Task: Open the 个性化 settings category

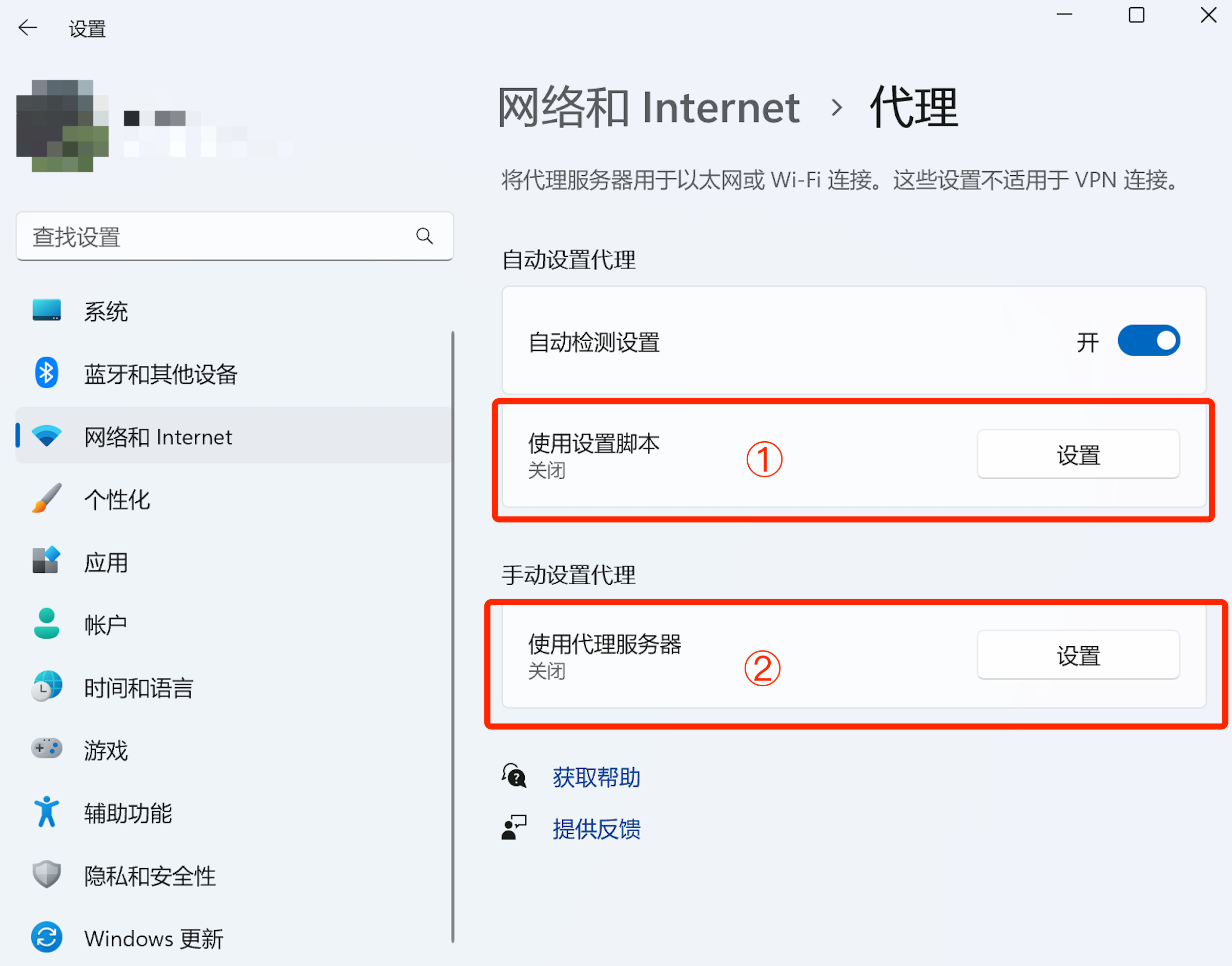Action: pos(234,499)
